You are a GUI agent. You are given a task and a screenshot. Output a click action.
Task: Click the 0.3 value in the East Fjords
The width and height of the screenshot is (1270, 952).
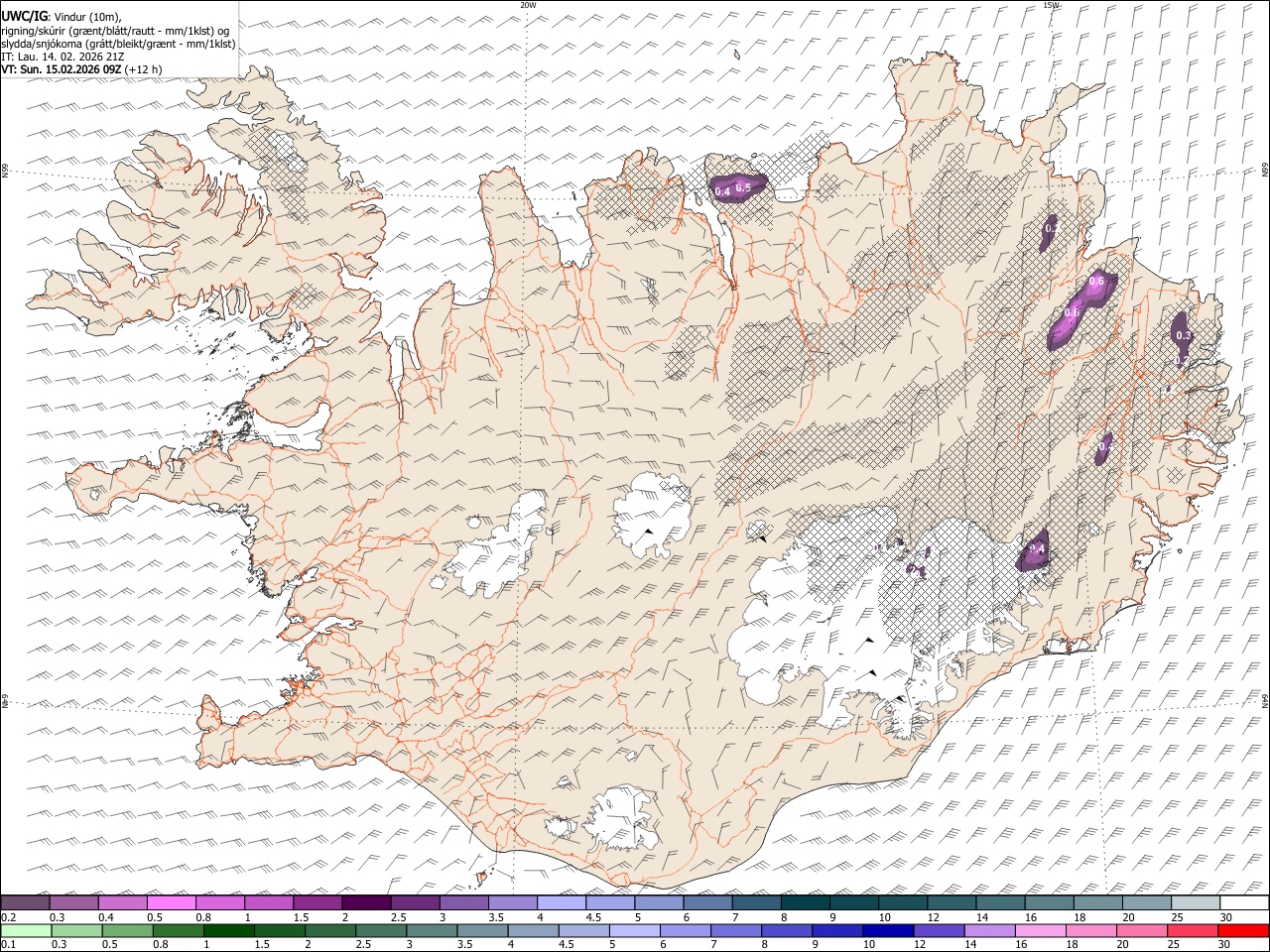[1183, 336]
